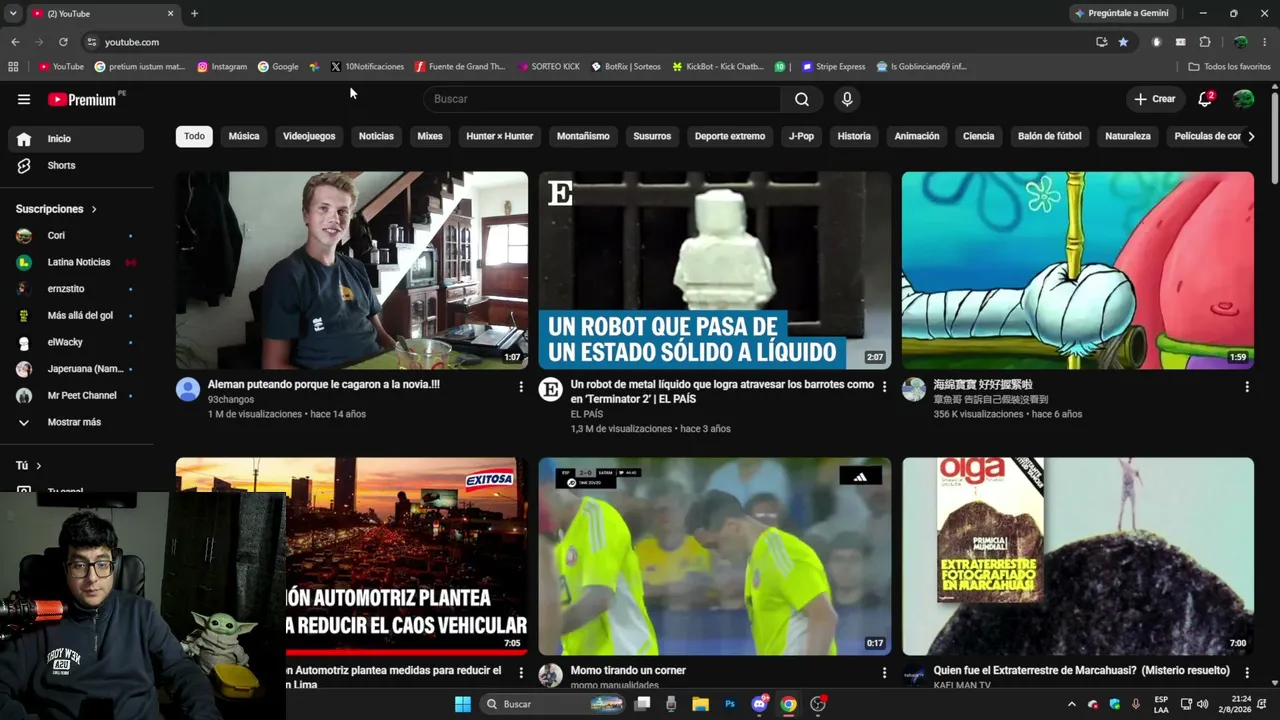Open Discord from the taskbar
This screenshot has height=720, width=1280.
point(759,704)
